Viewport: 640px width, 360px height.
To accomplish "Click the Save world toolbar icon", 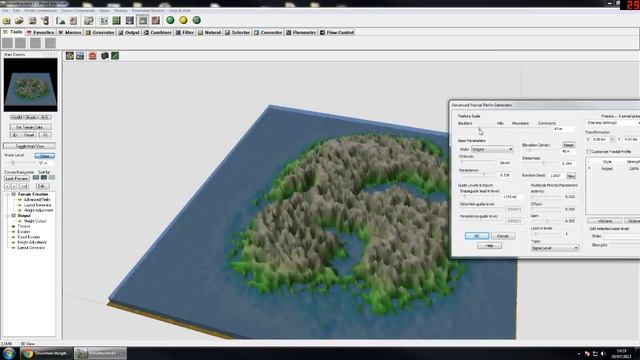I will [x=32, y=20].
